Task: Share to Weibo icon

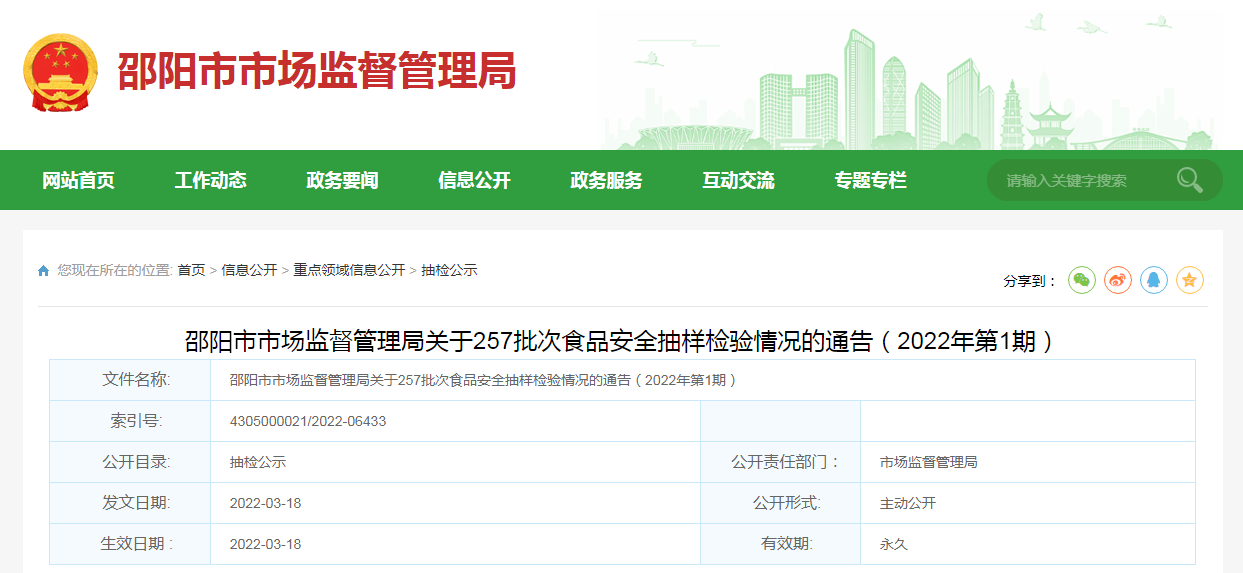Action: (1118, 280)
